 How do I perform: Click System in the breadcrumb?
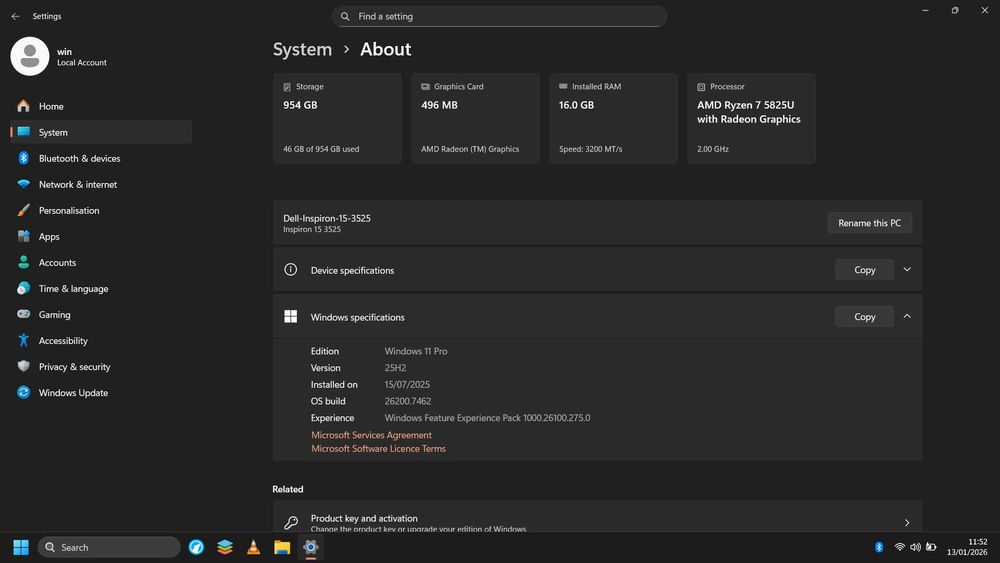pos(302,49)
